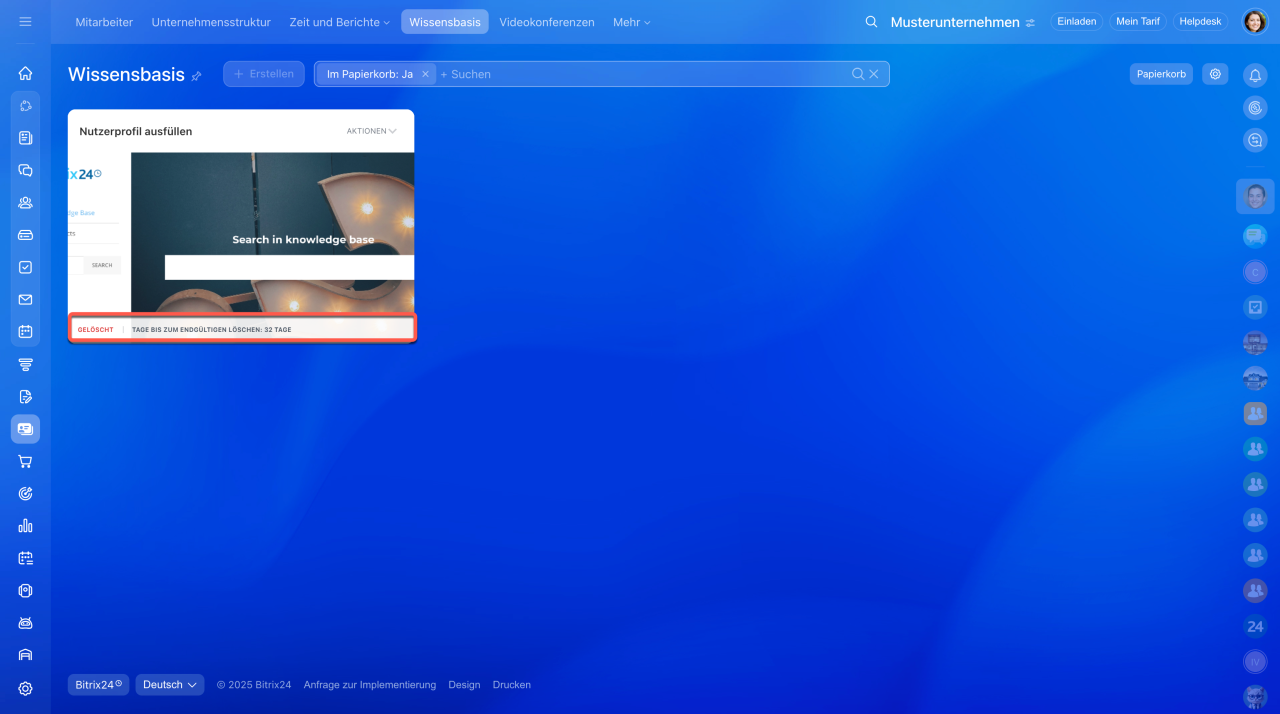Open the mail envelope icon in sidebar
1280x714 pixels.
[x=25, y=299]
